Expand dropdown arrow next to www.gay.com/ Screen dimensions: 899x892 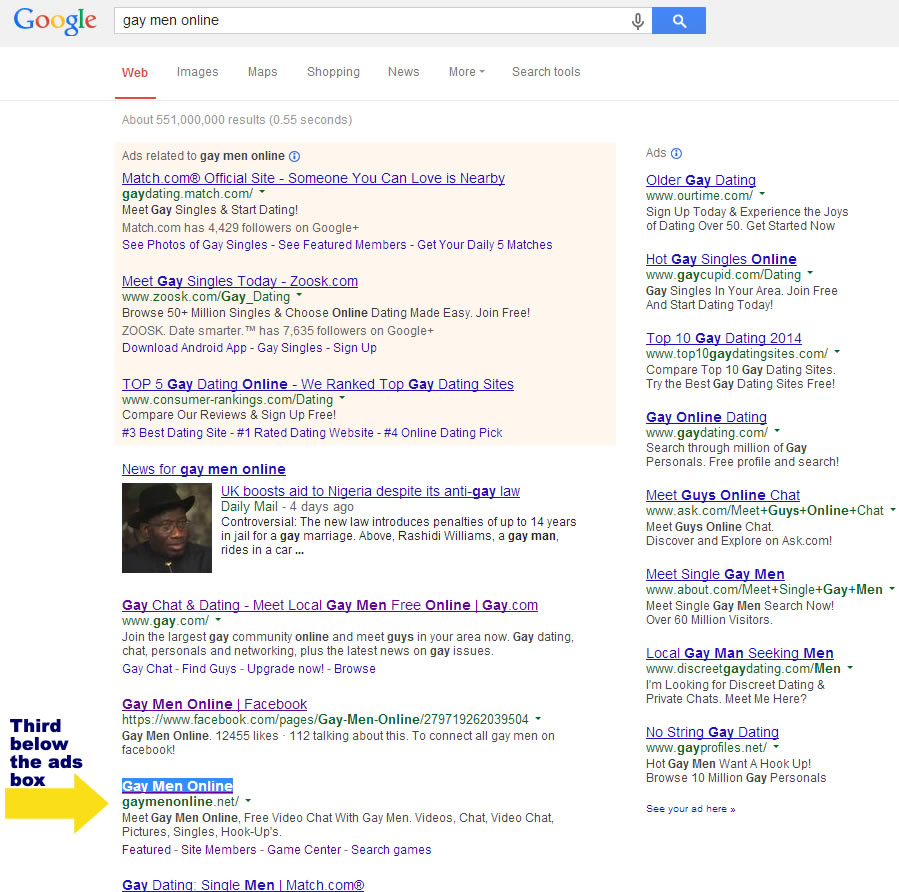pos(218,620)
